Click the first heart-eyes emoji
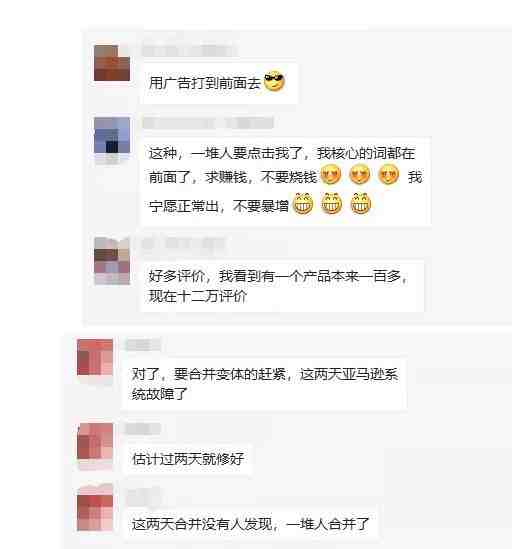The image size is (512, 549). point(331,175)
